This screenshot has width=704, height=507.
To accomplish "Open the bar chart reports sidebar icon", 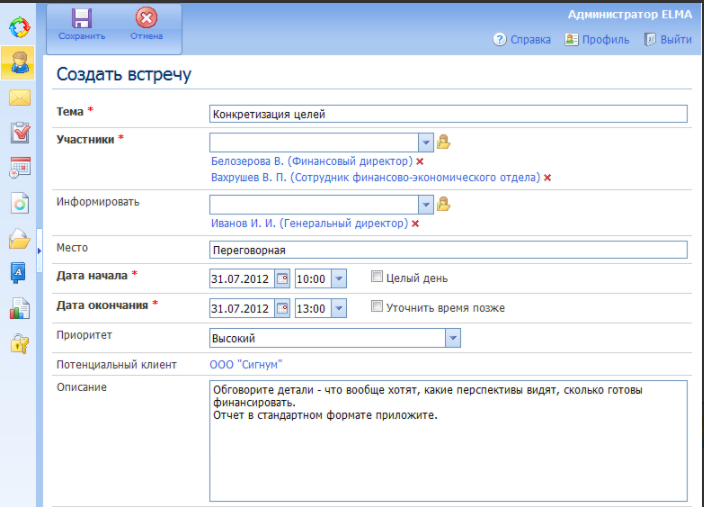I will point(19,308).
